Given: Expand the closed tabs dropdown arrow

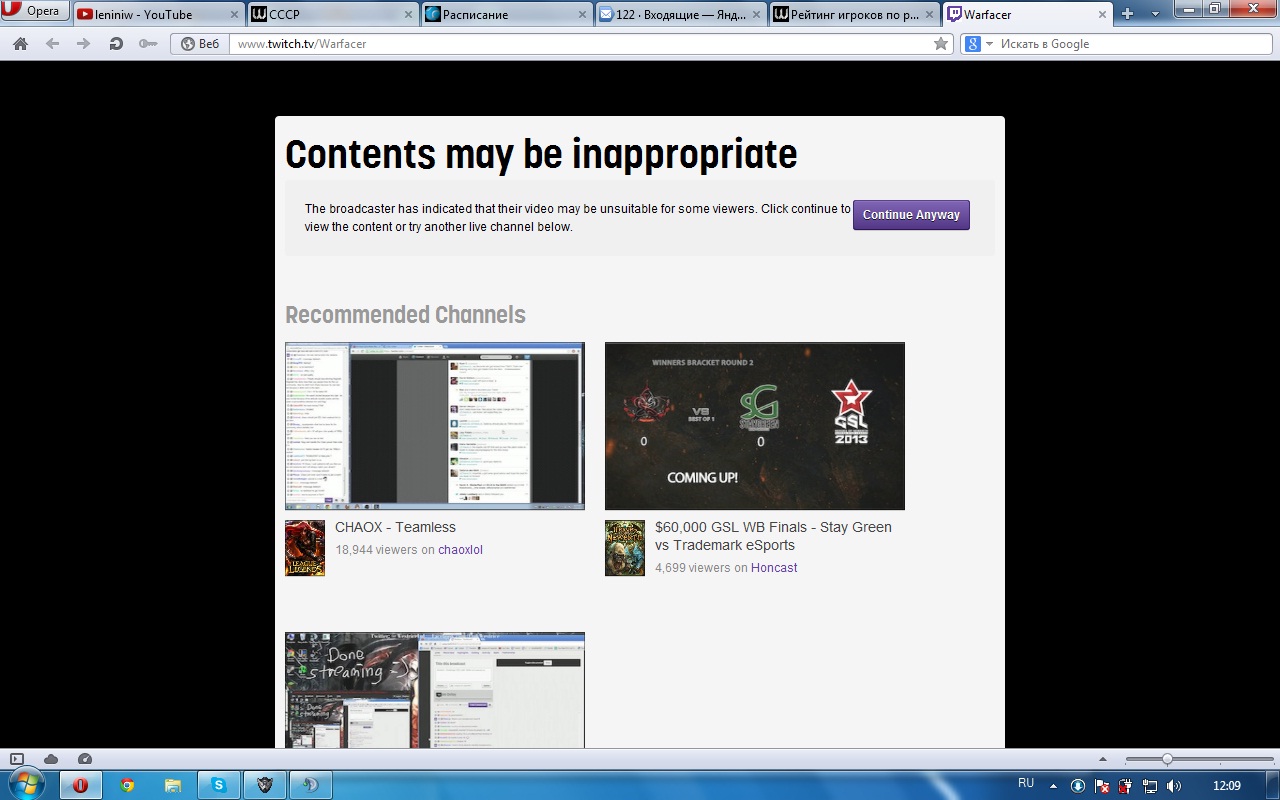Looking at the screenshot, I should click(x=1155, y=14).
